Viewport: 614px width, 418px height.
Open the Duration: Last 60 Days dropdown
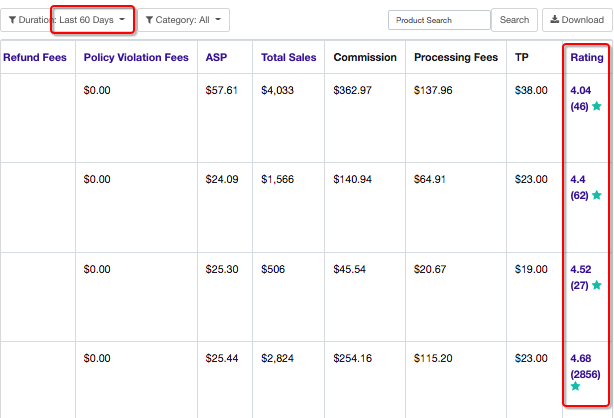pos(68,20)
